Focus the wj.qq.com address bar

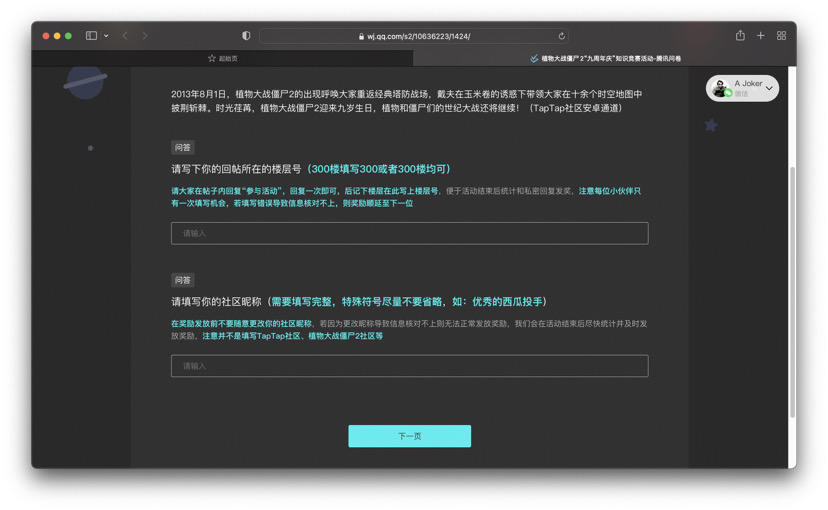[x=415, y=36]
